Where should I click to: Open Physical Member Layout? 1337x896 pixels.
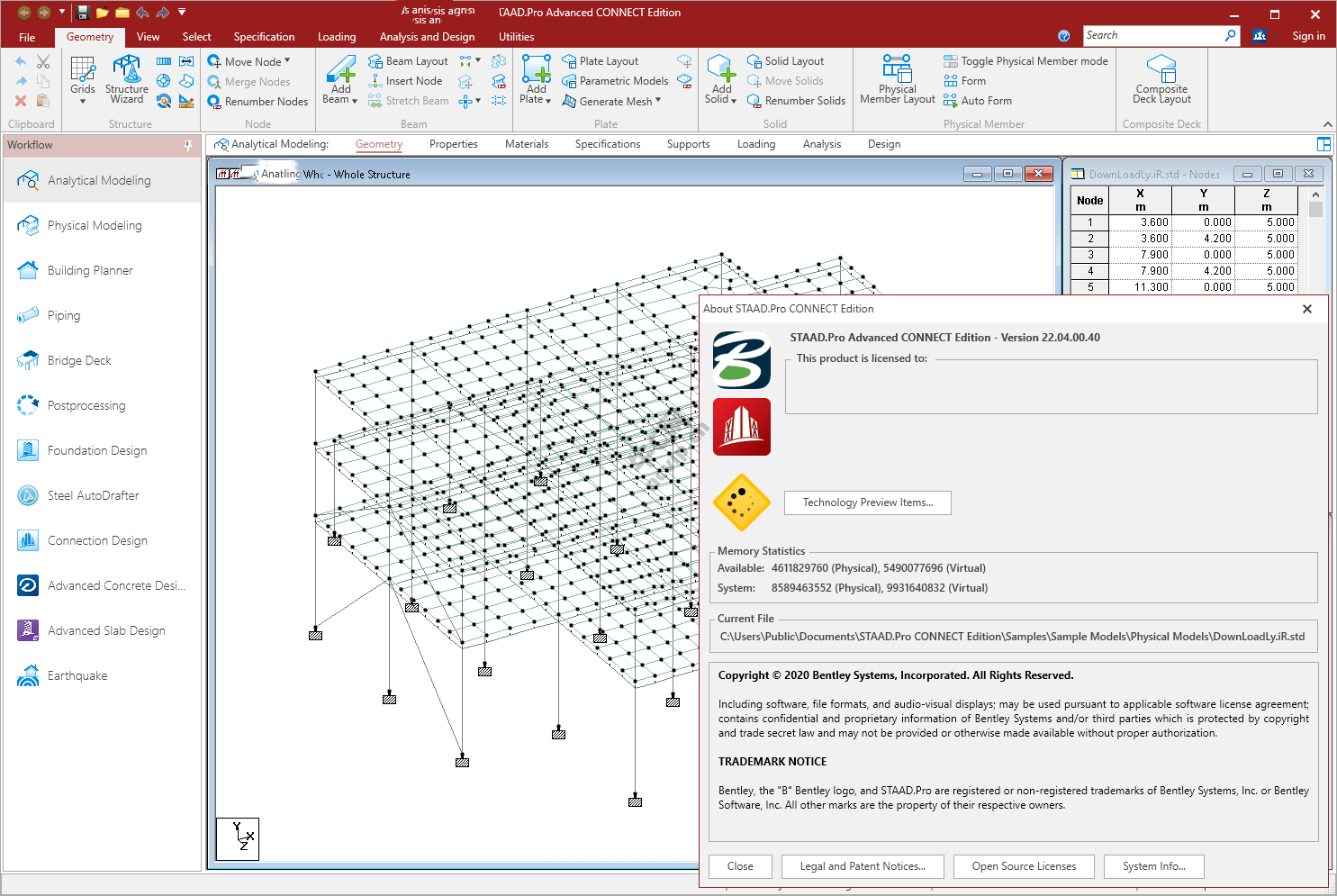[x=898, y=79]
